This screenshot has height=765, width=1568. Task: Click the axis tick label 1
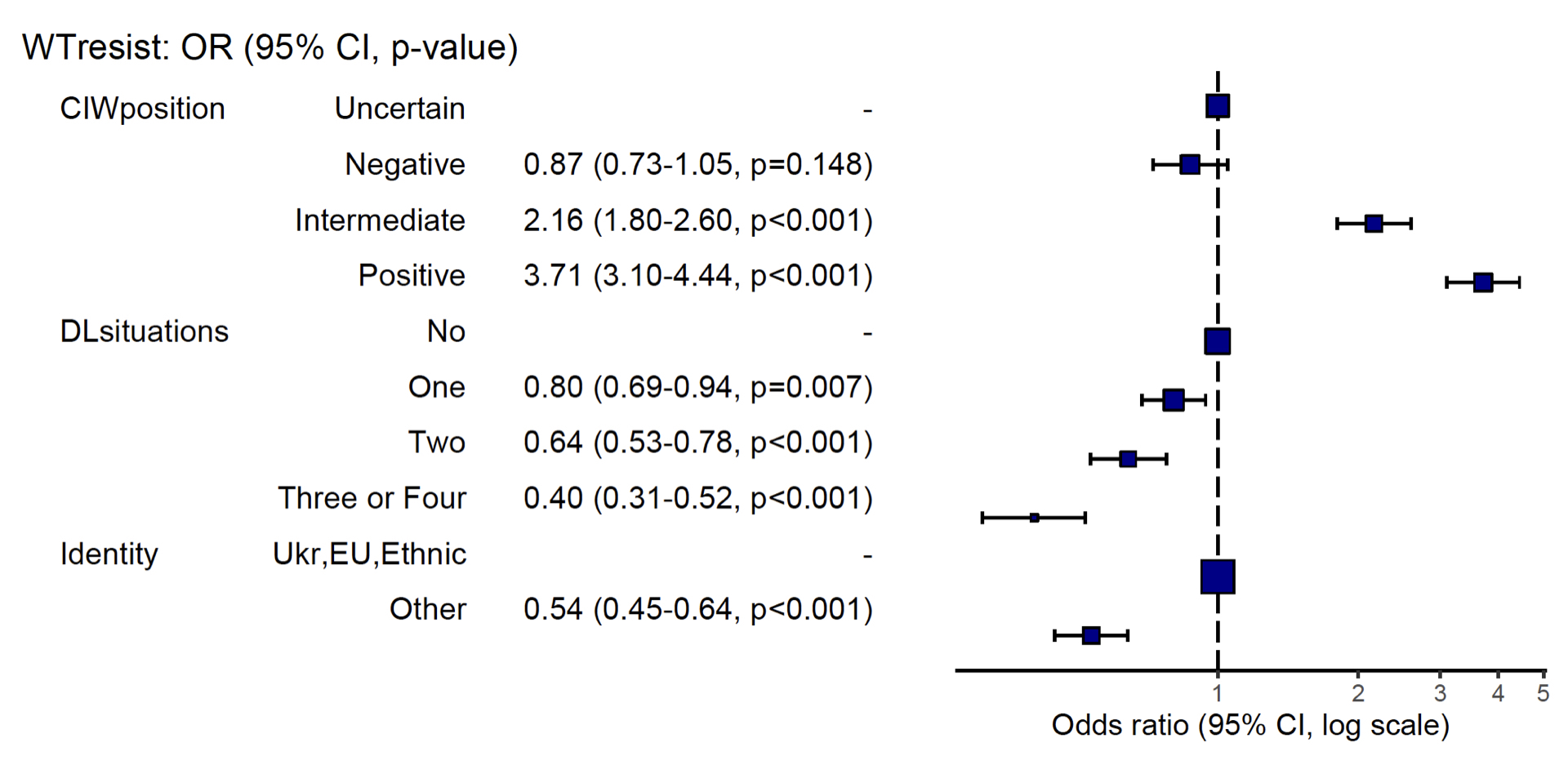click(1218, 694)
